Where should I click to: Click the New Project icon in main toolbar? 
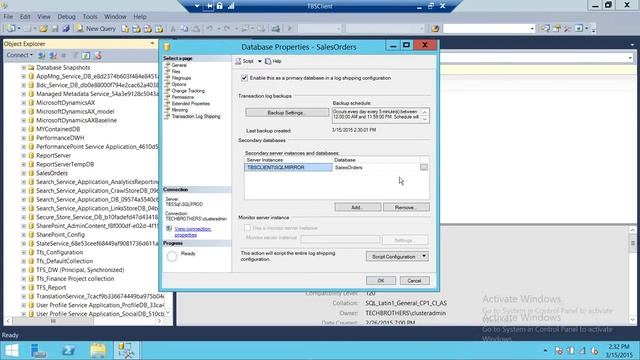pyautogui.click(x=11, y=29)
